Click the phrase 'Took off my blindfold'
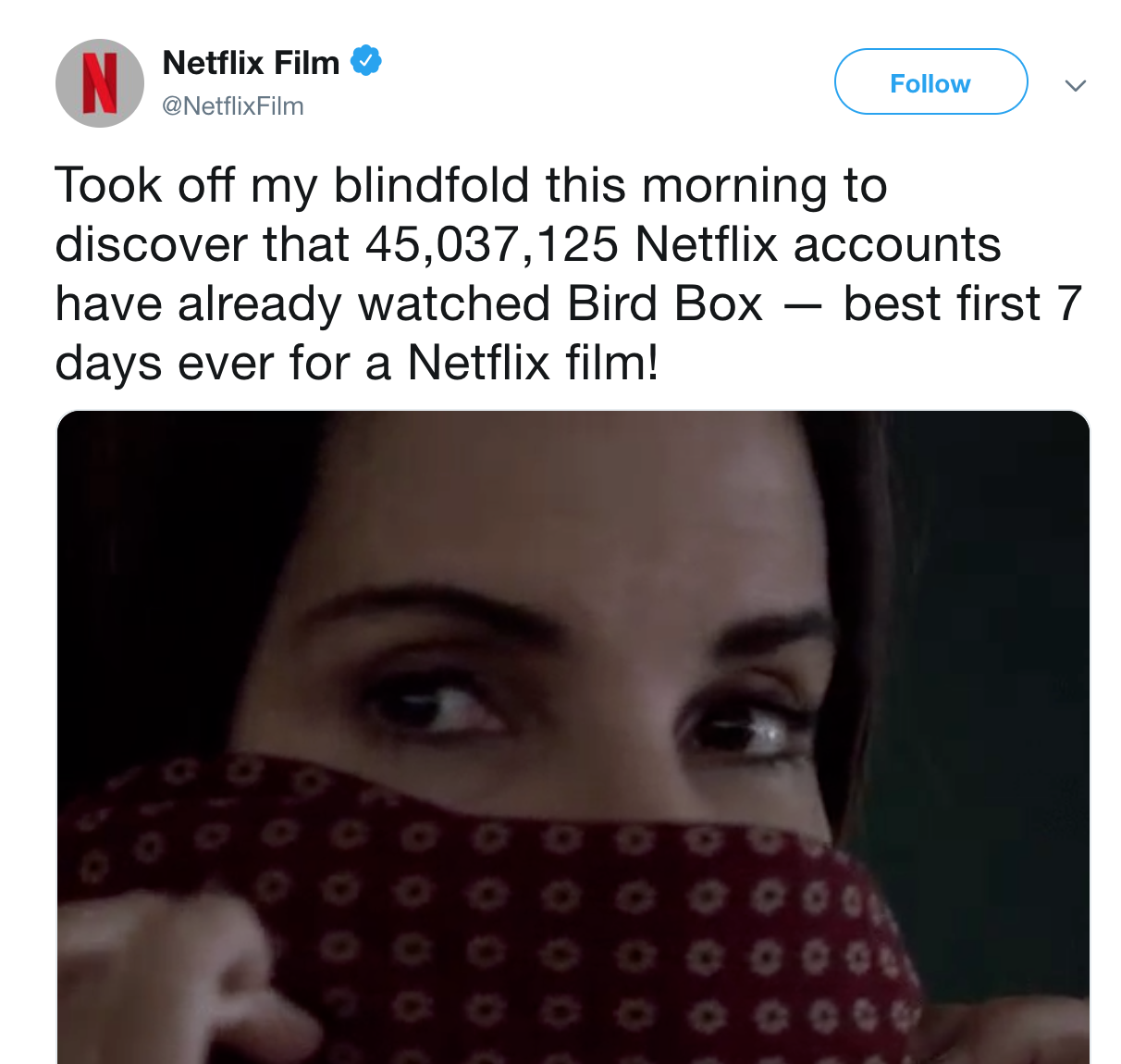 tap(294, 185)
